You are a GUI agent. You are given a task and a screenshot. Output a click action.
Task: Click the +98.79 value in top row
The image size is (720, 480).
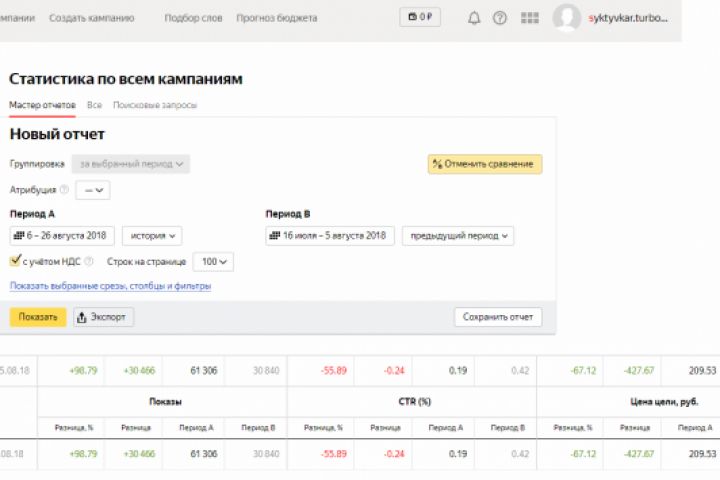pos(83,370)
